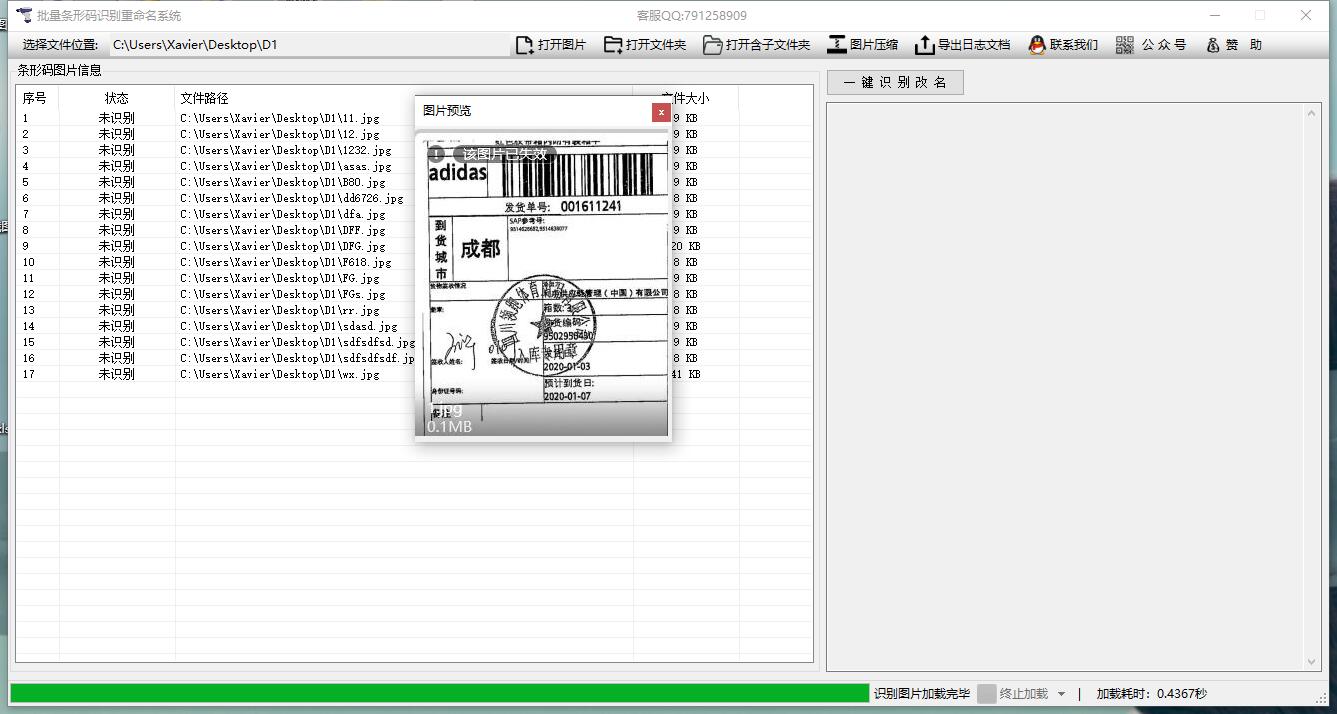The height and width of the screenshot is (714, 1337).
Task: Maximize the application window
Action: click(x=1260, y=15)
